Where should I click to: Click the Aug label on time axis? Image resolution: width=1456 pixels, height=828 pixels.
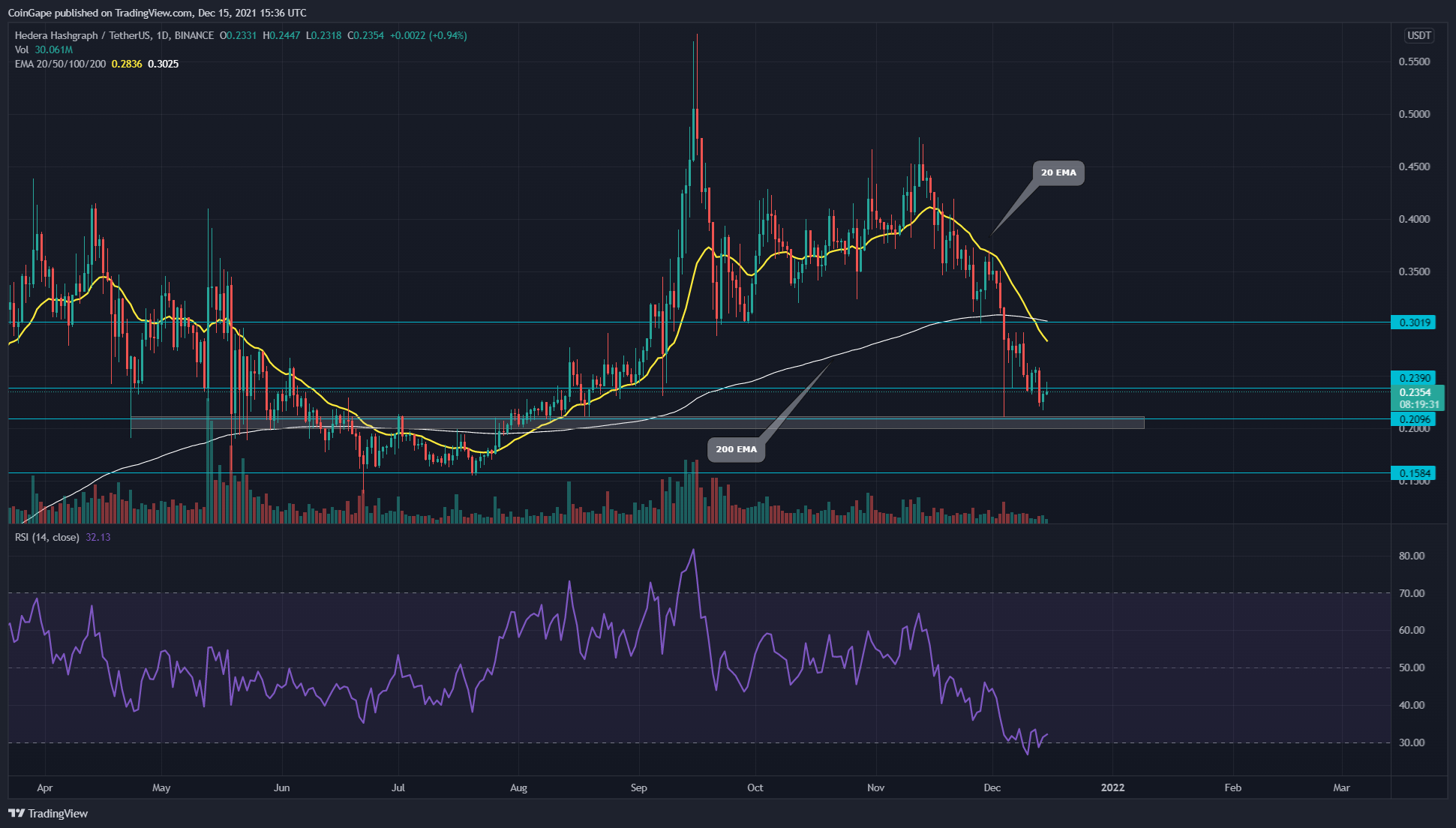tap(518, 788)
